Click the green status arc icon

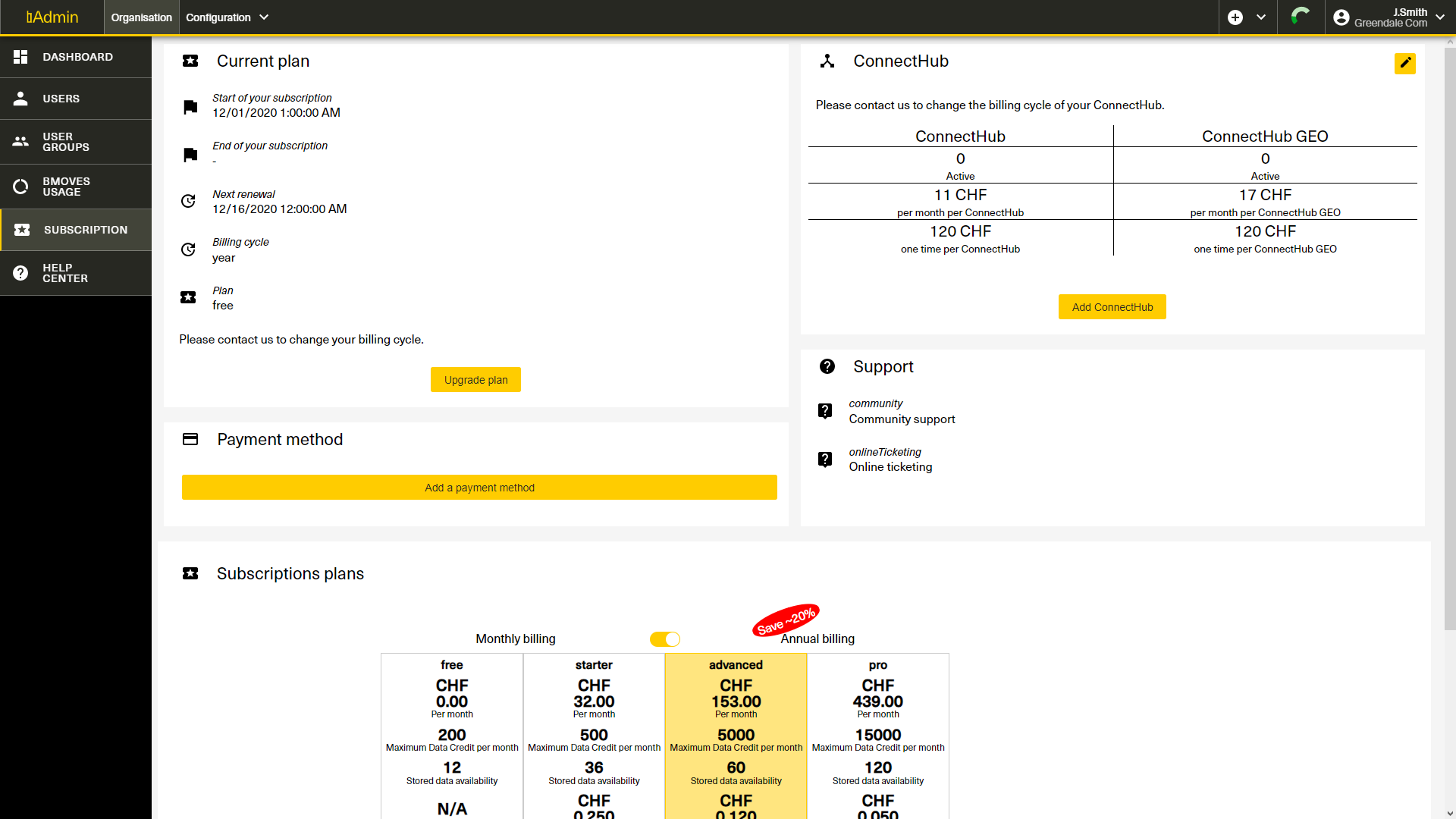click(x=1301, y=16)
